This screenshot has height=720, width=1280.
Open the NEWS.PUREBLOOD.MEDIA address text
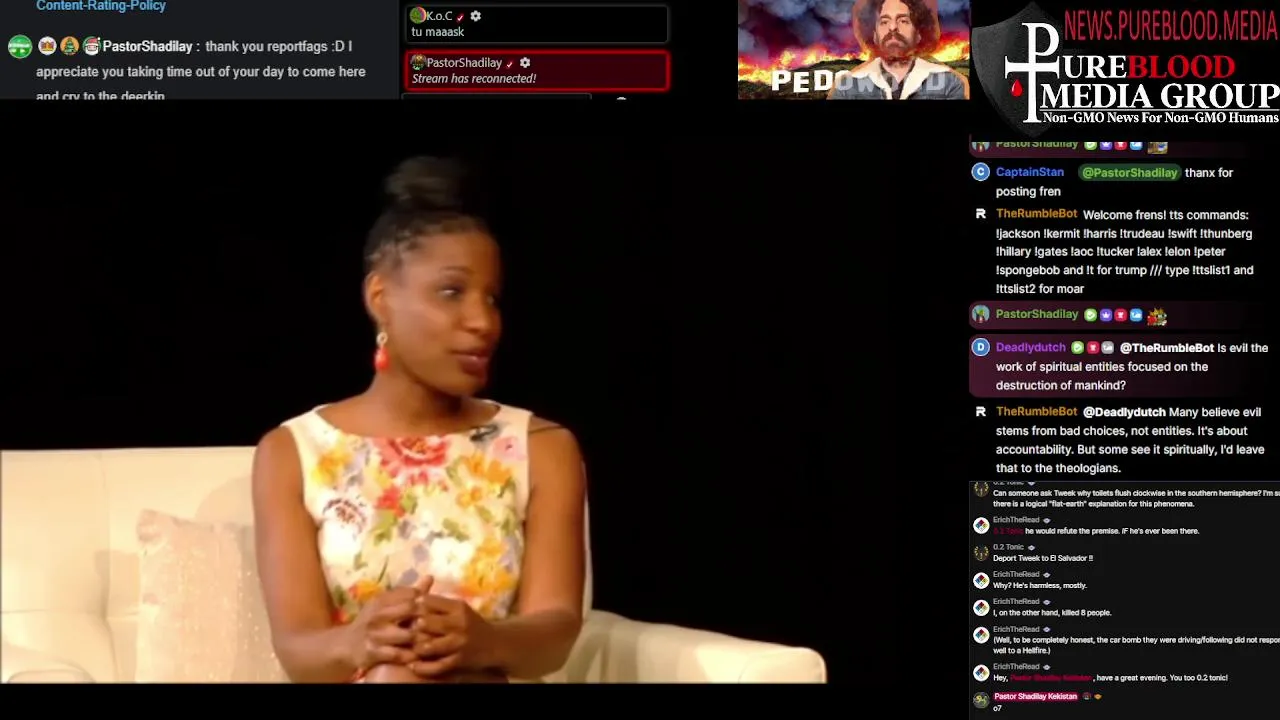tap(1171, 25)
